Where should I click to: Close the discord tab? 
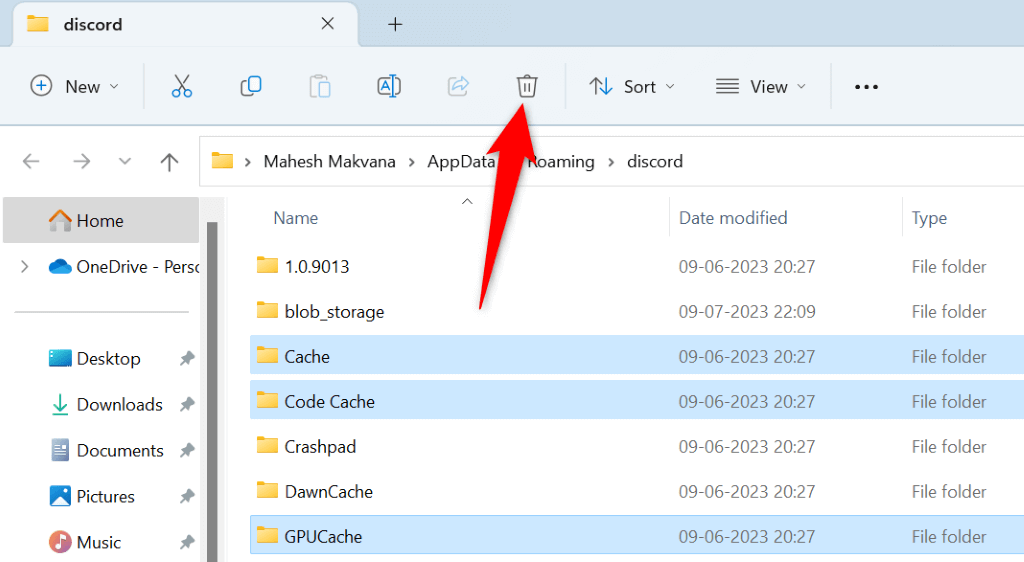coord(328,24)
